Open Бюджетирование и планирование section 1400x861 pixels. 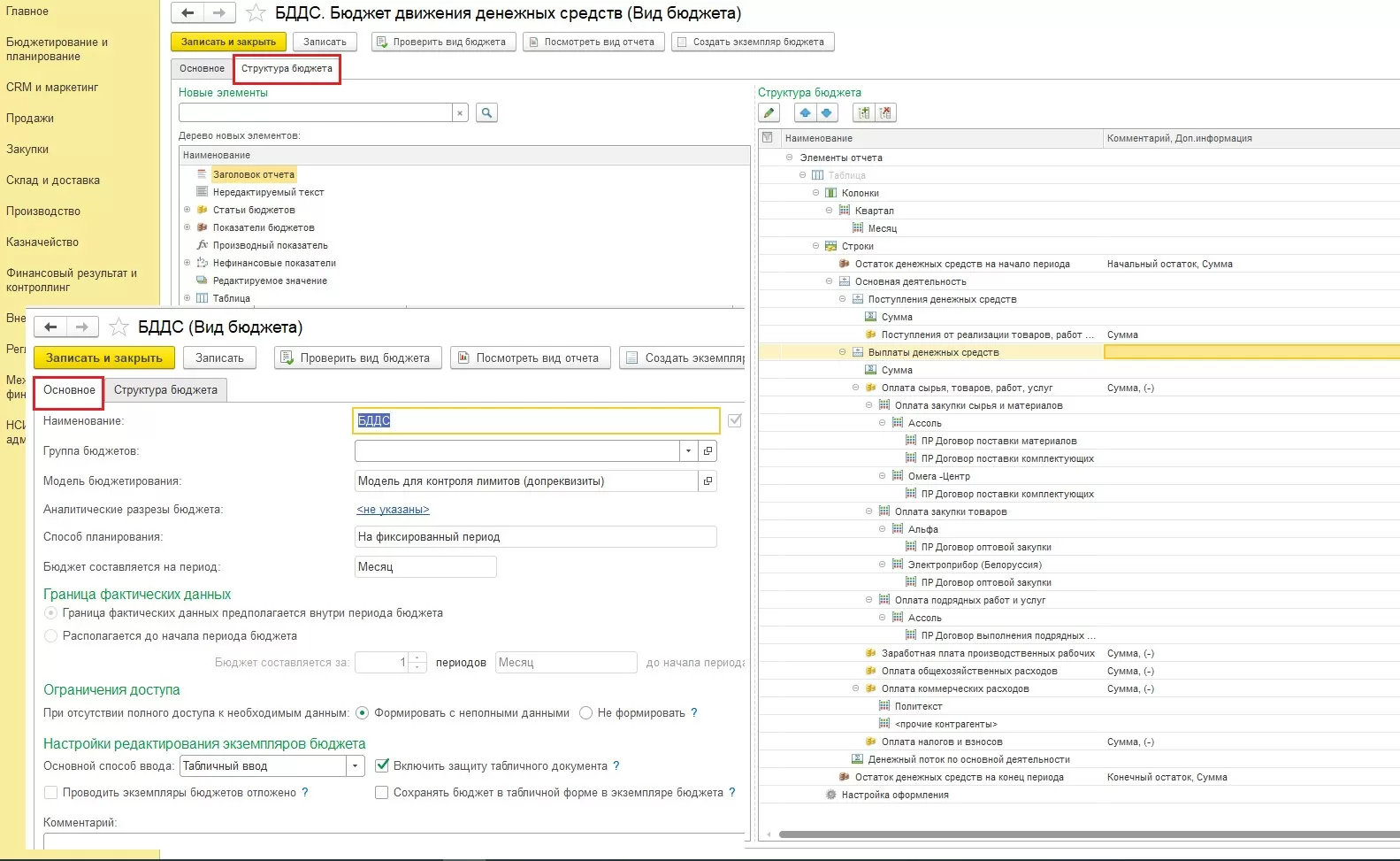click(x=57, y=50)
